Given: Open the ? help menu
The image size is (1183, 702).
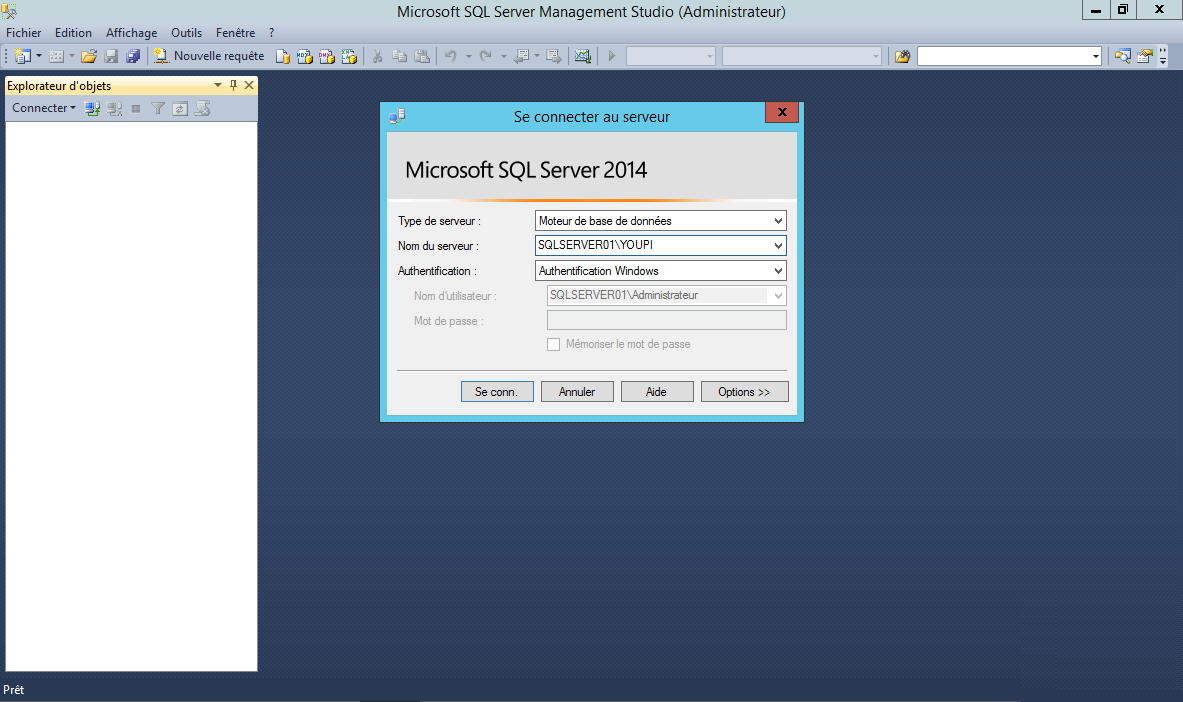Looking at the screenshot, I should click(272, 32).
